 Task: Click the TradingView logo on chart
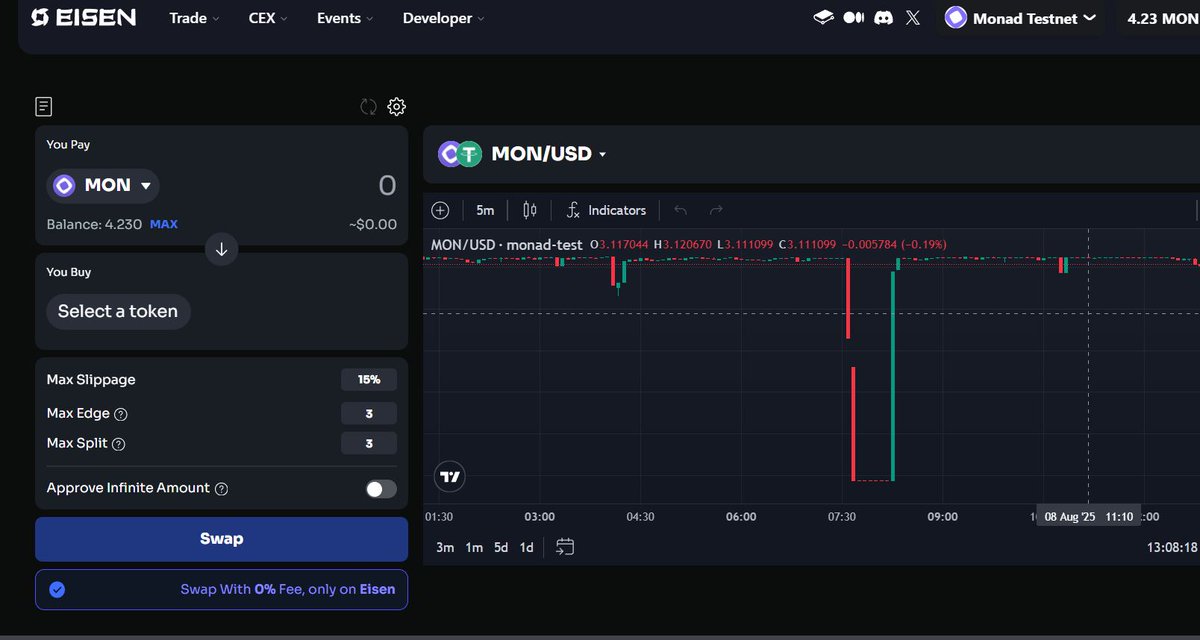coord(451,477)
